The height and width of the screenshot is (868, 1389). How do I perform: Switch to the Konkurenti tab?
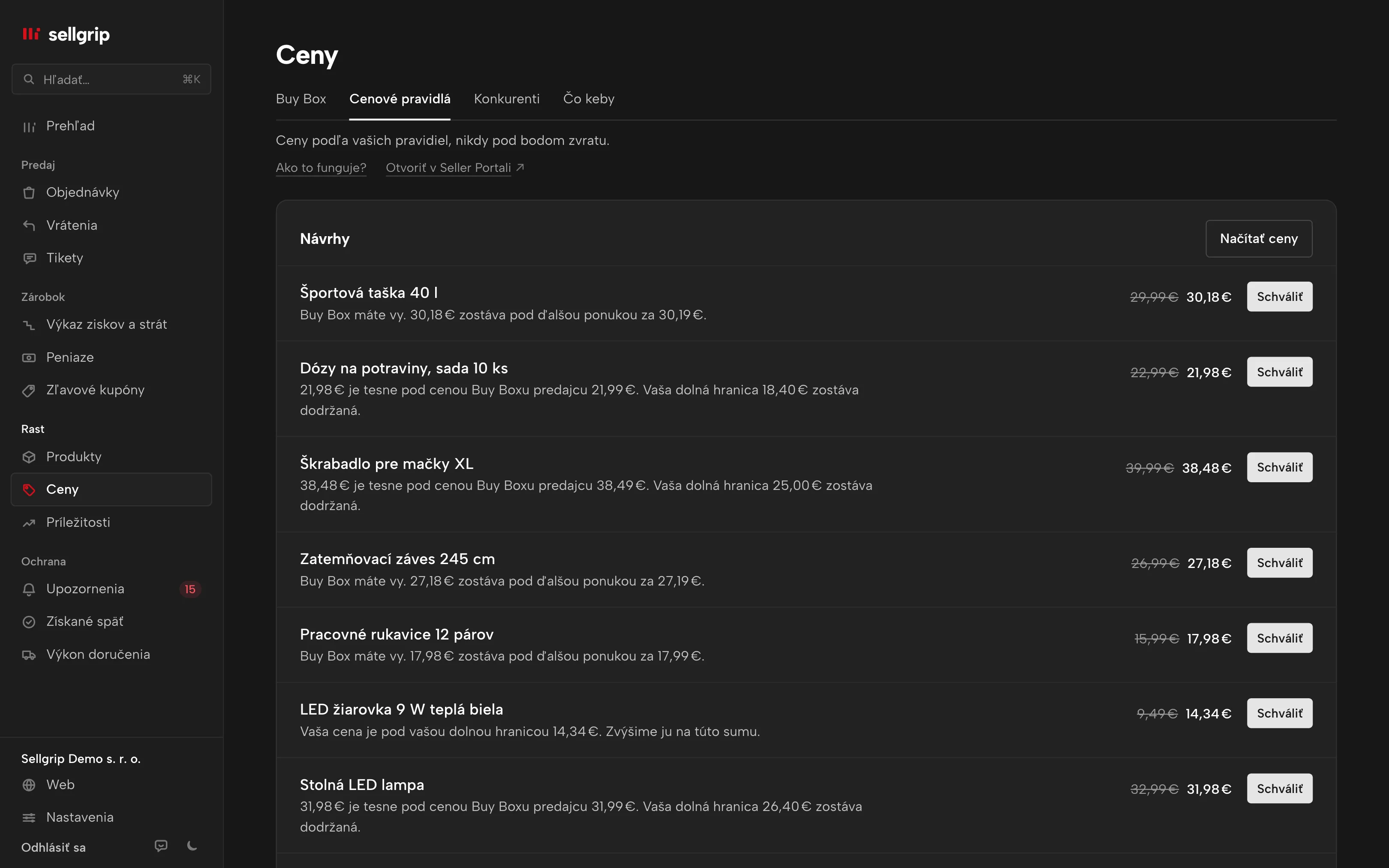point(507,99)
